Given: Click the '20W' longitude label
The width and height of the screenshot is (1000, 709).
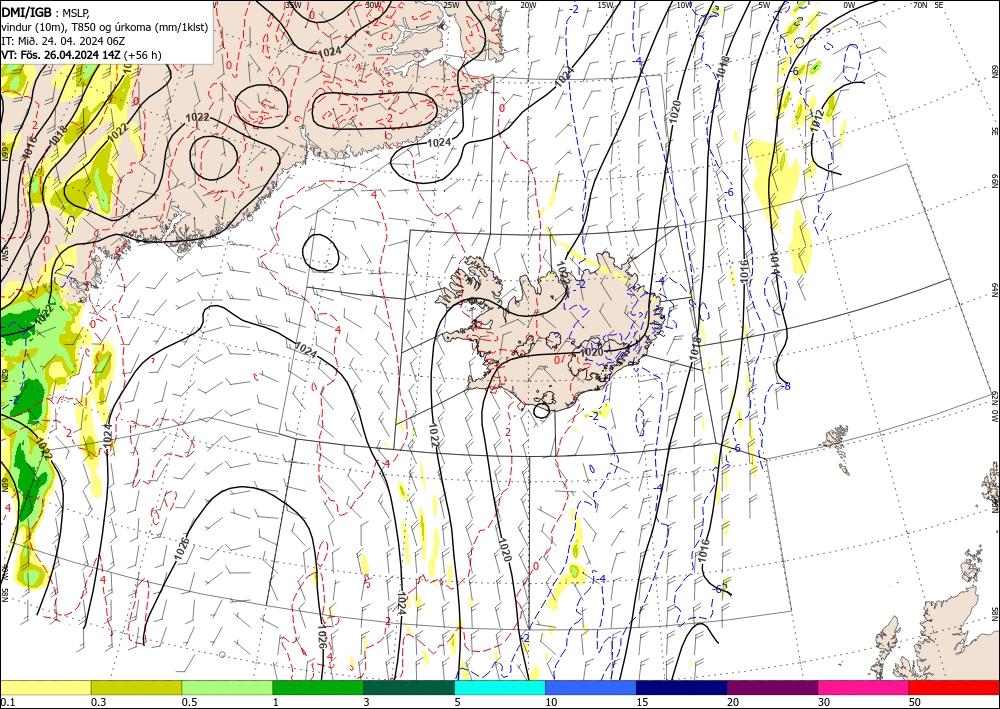Looking at the screenshot, I should click(x=528, y=5).
